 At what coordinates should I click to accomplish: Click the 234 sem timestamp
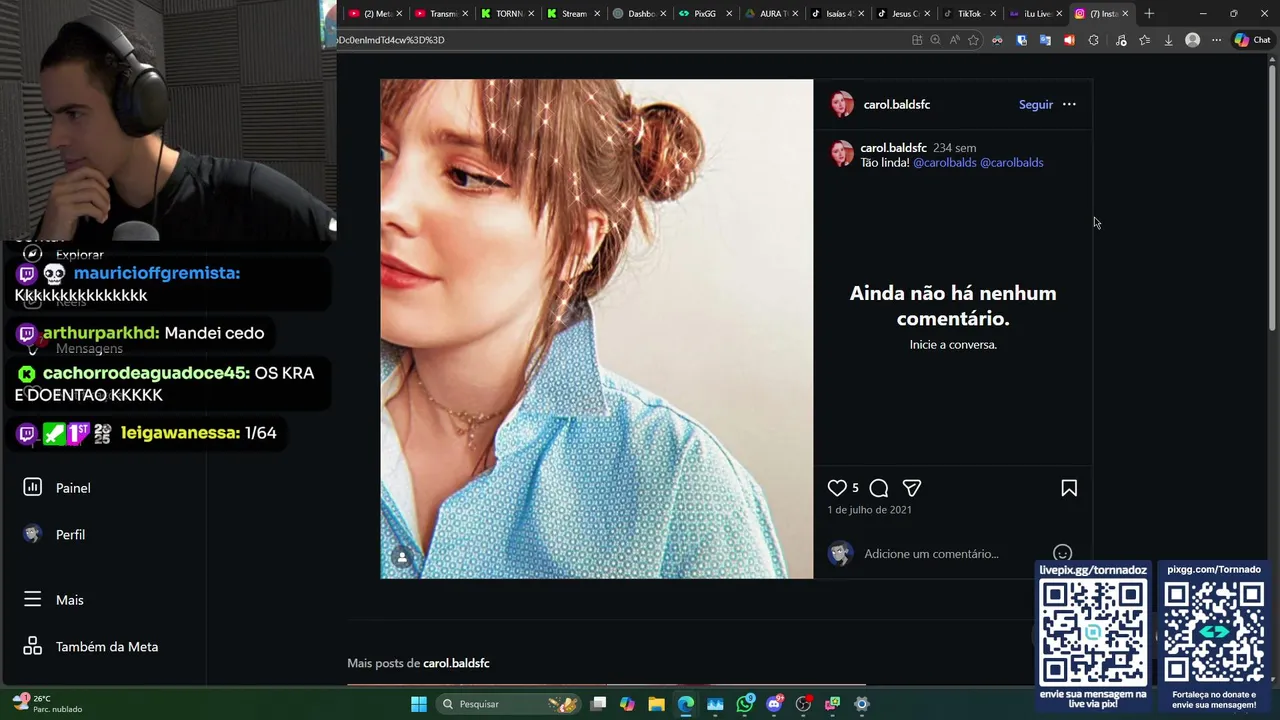click(x=954, y=148)
